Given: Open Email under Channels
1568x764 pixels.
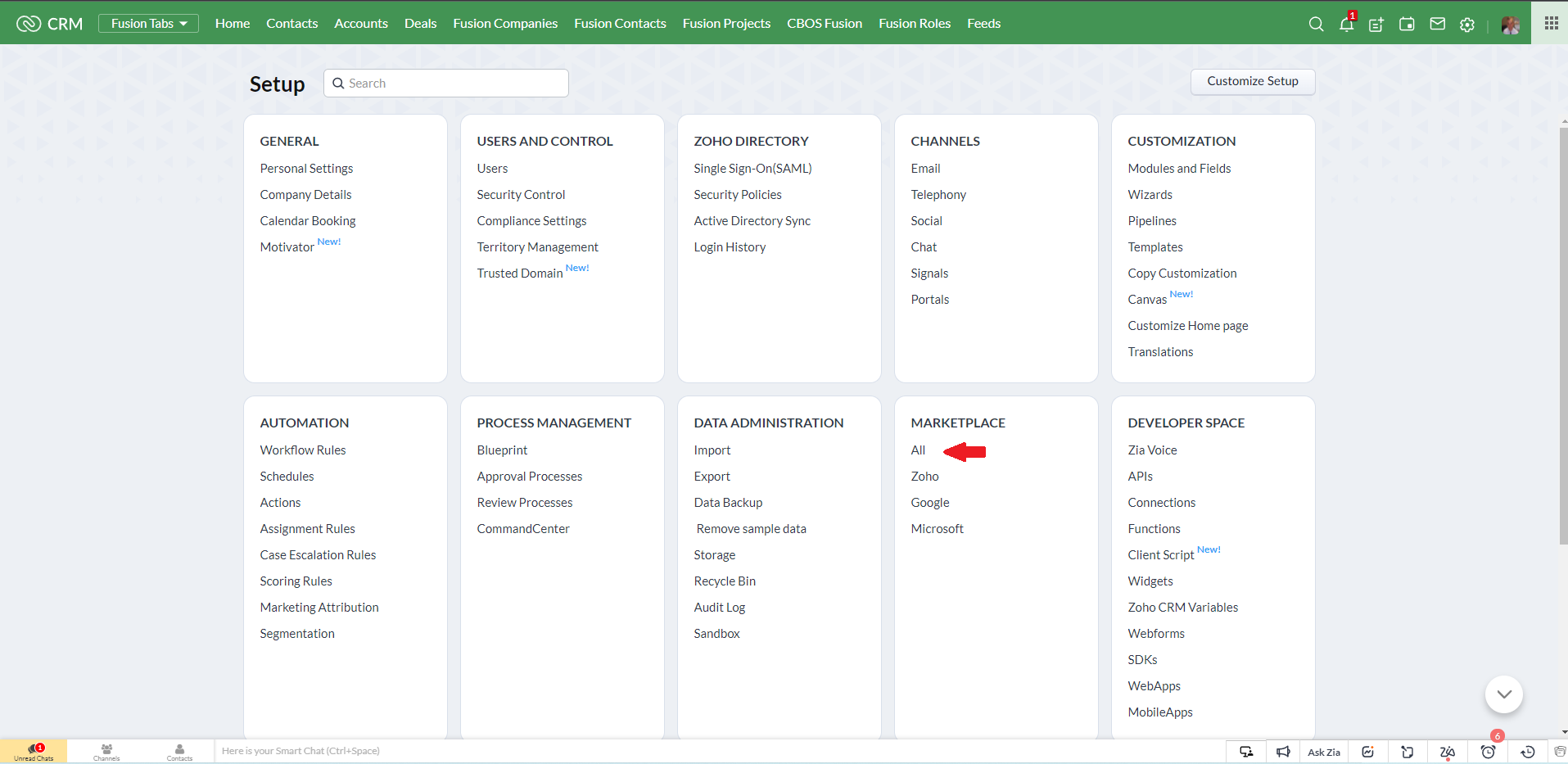Looking at the screenshot, I should [x=925, y=169].
